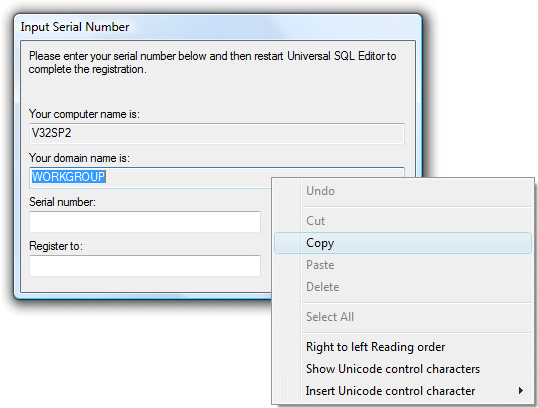538x408 pixels.
Task: Focus the Serial number input field
Action: click(x=145, y=222)
